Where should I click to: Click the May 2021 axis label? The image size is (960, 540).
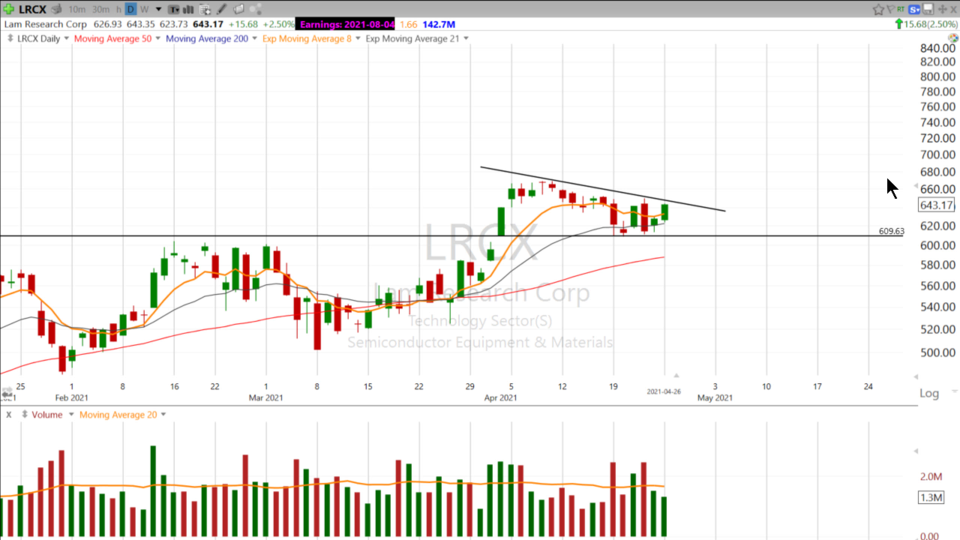tap(714, 397)
